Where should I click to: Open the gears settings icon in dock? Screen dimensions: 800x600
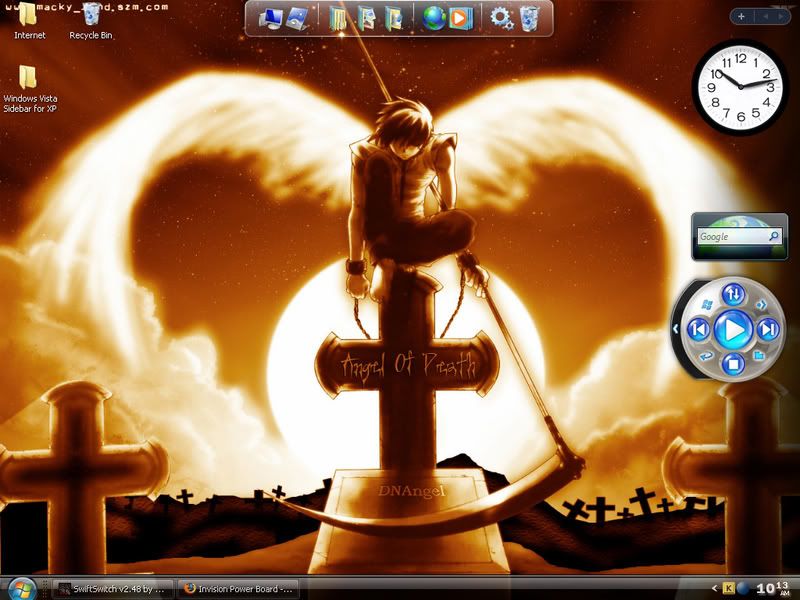(x=502, y=18)
